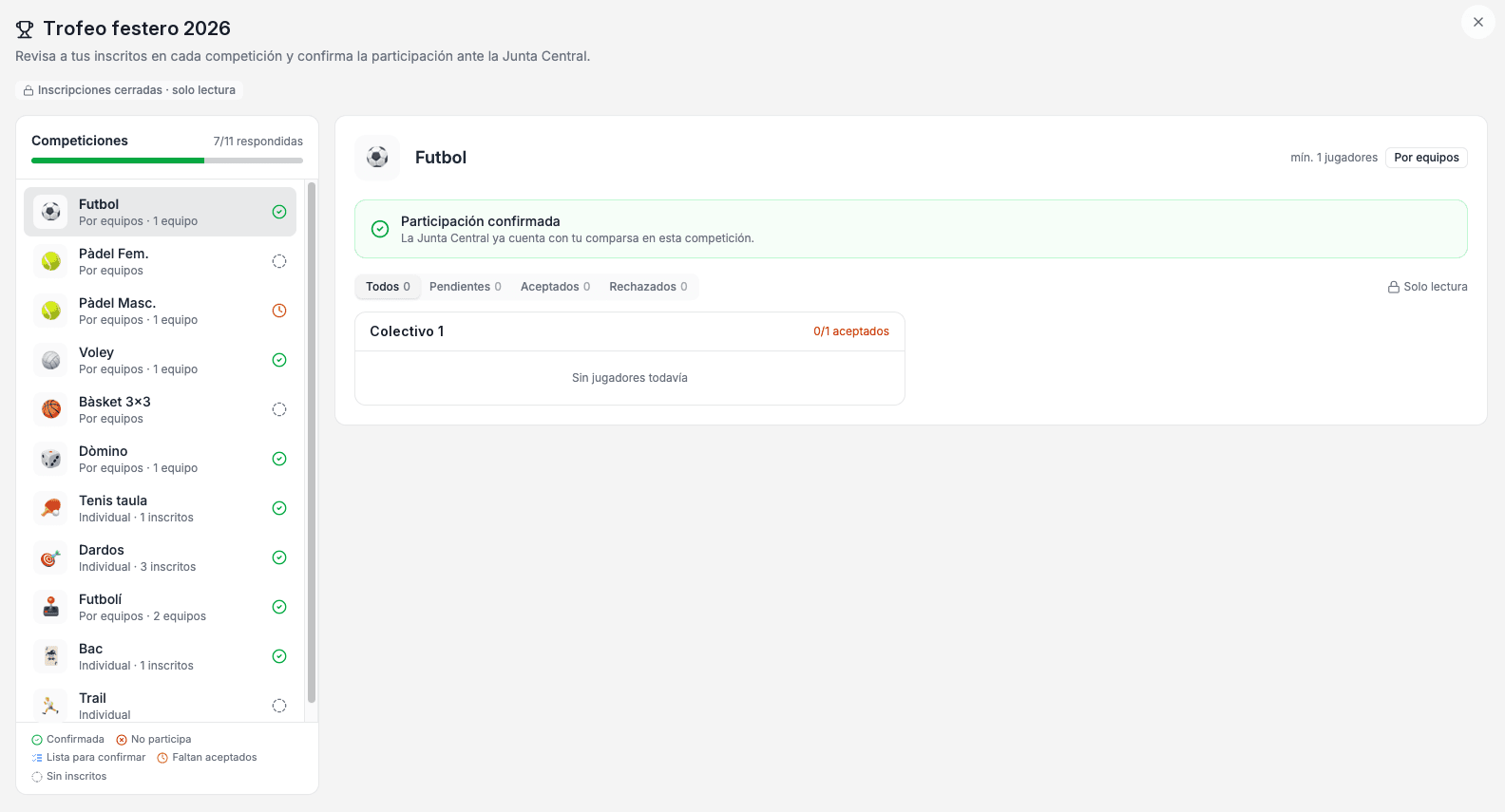This screenshot has width=1505, height=812.
Task: Select the Trail competition in the list
Action: pyautogui.click(x=160, y=706)
